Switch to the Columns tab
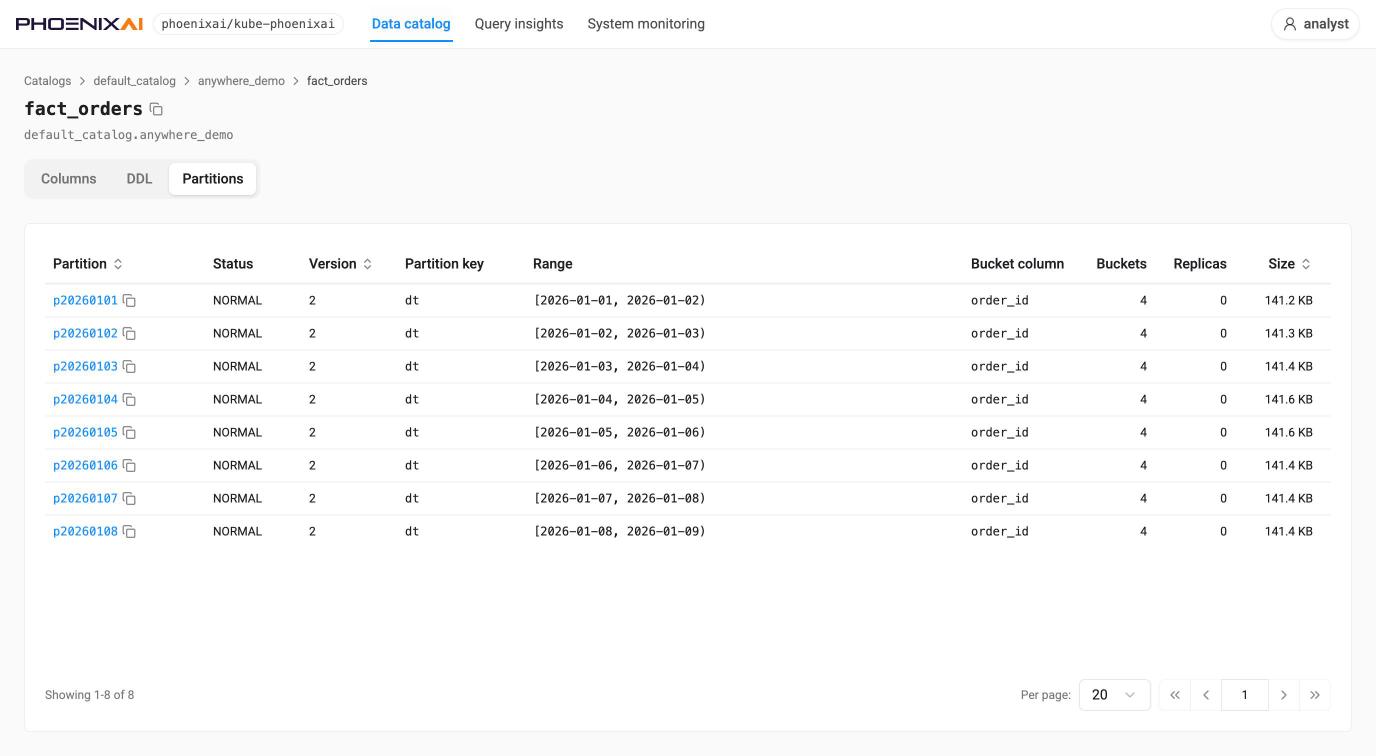1376x756 pixels. tap(69, 179)
